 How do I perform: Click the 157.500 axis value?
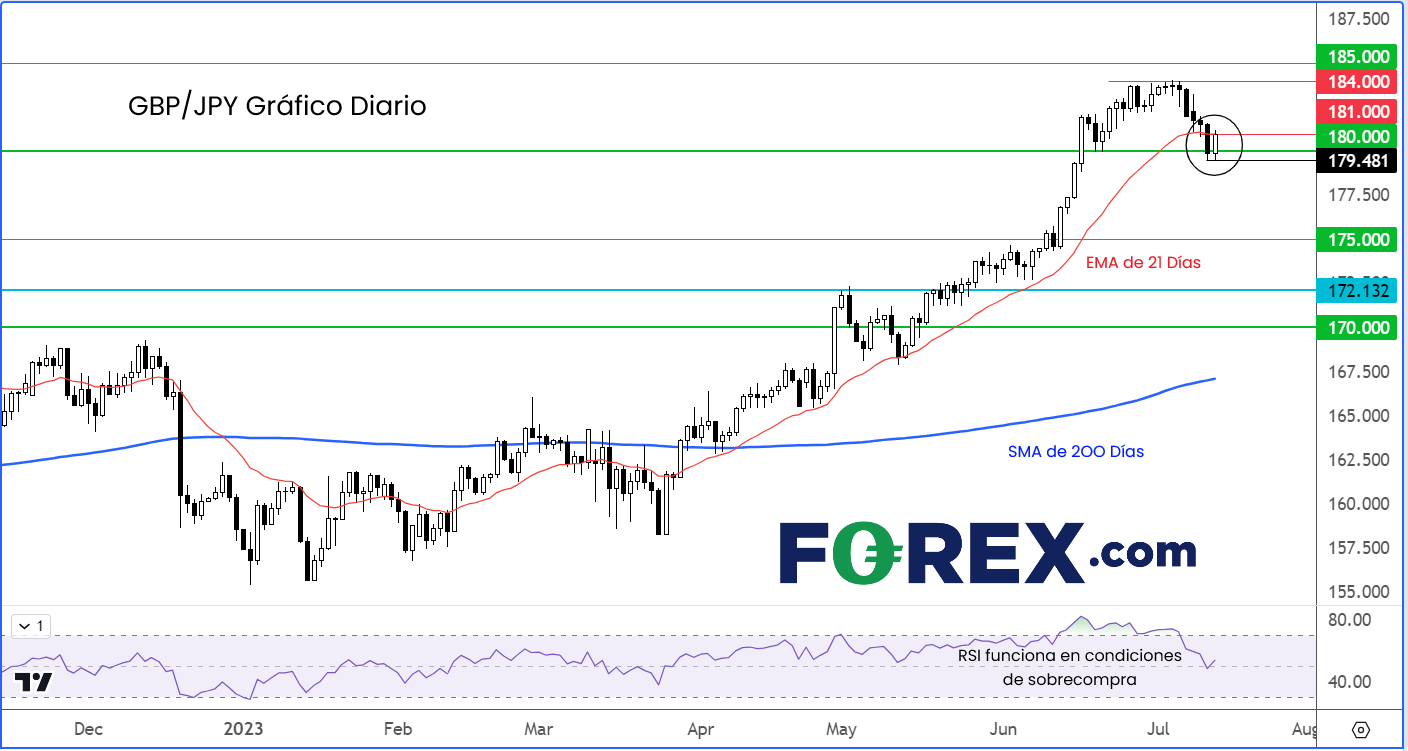point(1358,548)
